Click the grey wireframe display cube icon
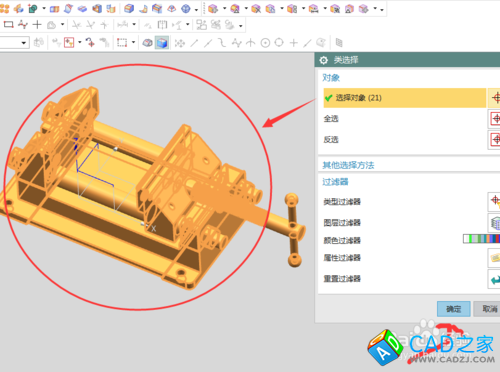This screenshot has height=372, width=500. tap(147, 43)
